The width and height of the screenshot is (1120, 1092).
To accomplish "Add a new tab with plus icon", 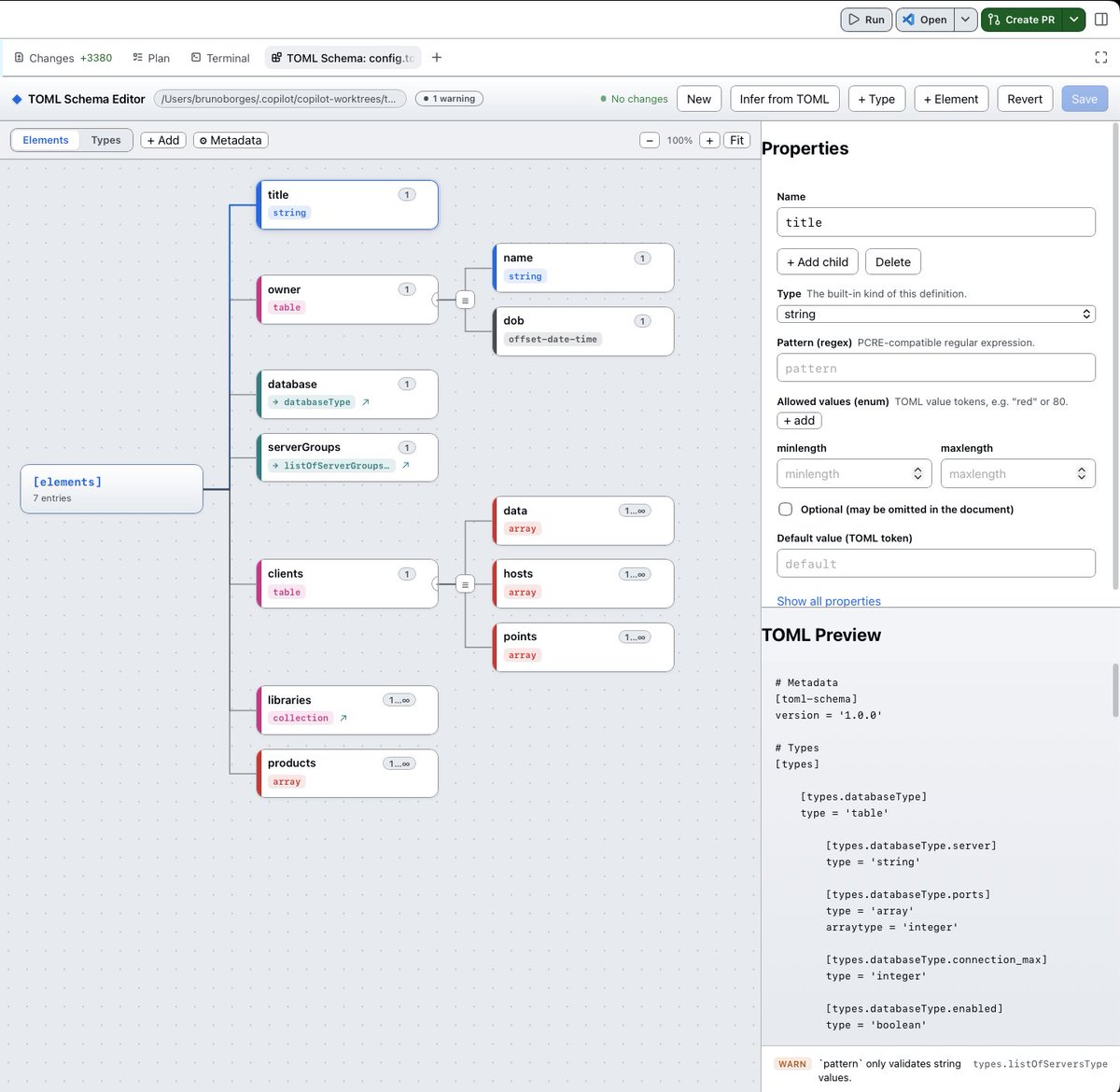I will (x=436, y=58).
